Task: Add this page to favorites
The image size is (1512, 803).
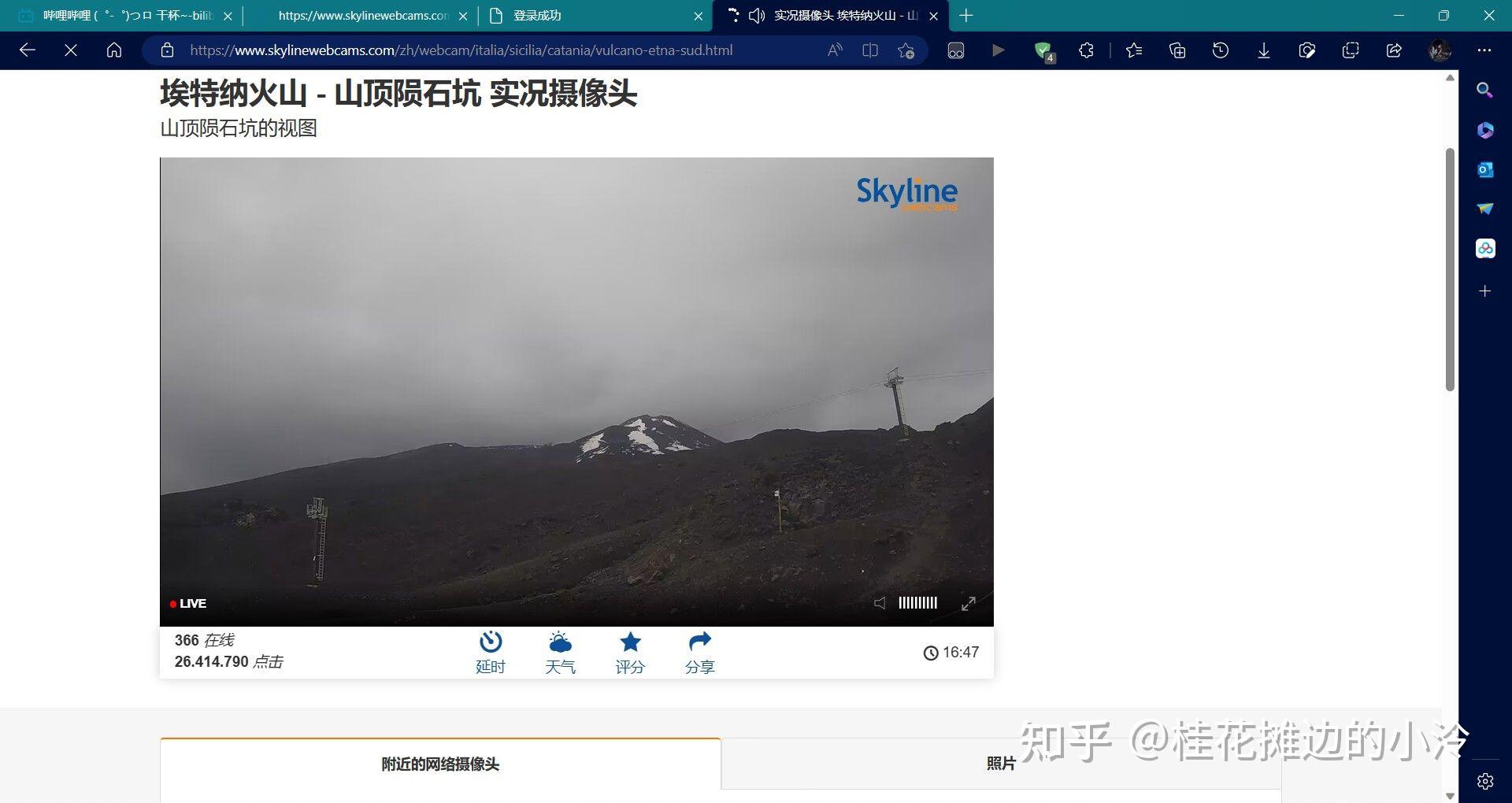Action: (906, 50)
